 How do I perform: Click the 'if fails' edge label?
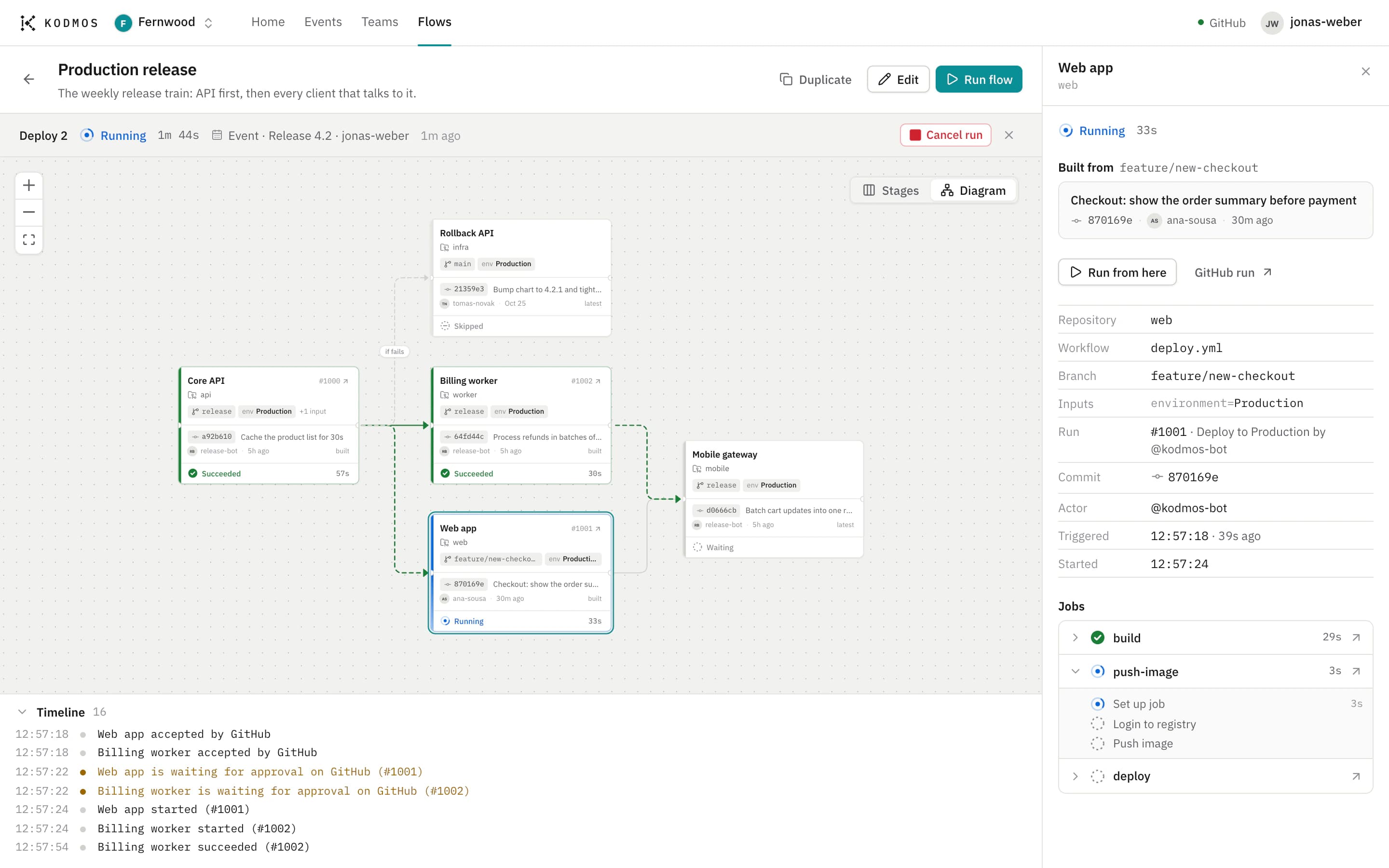(x=395, y=352)
